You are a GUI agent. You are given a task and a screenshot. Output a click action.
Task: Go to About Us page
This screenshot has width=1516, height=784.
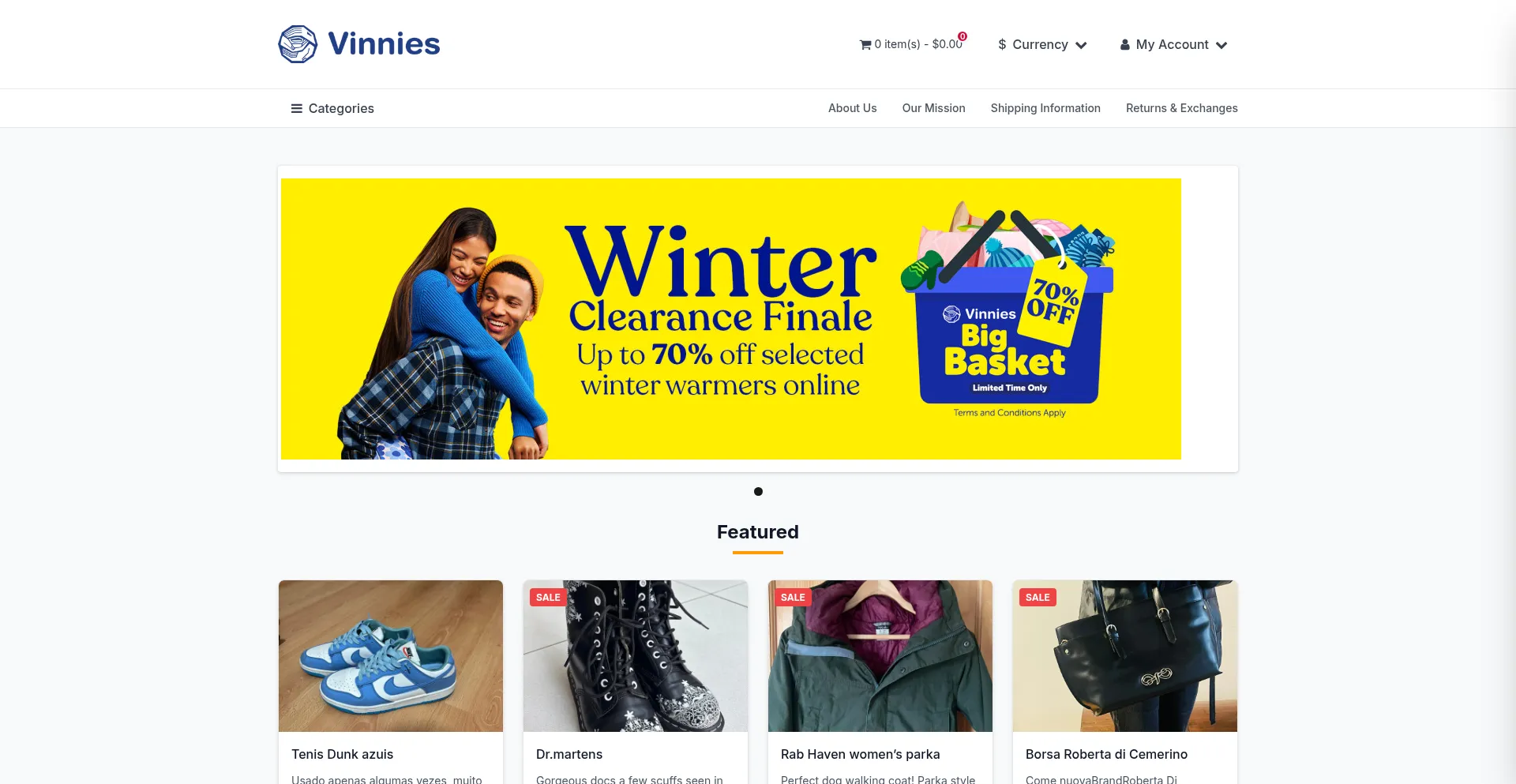pos(852,108)
